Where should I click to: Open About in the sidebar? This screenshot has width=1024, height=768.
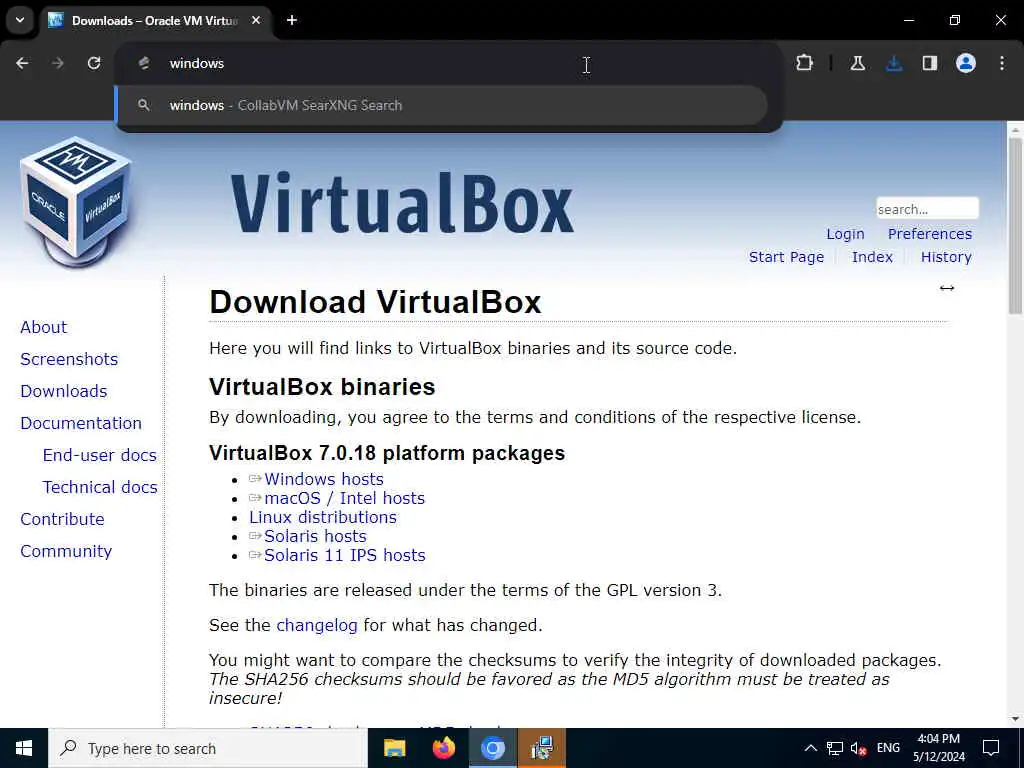click(x=43, y=327)
